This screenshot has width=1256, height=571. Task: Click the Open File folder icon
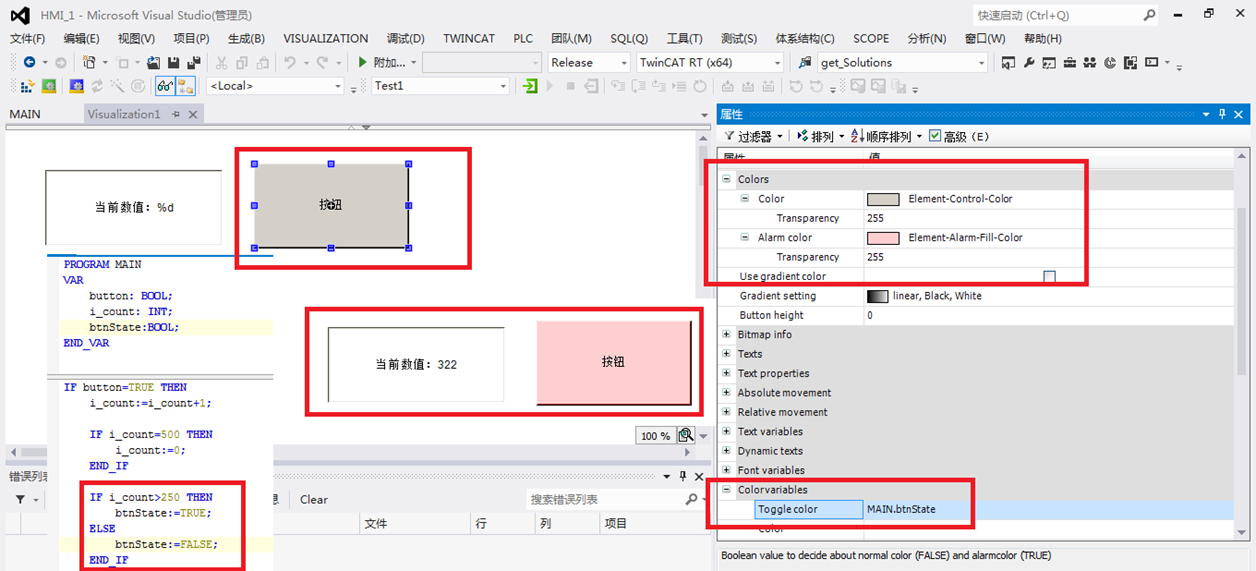[x=152, y=62]
